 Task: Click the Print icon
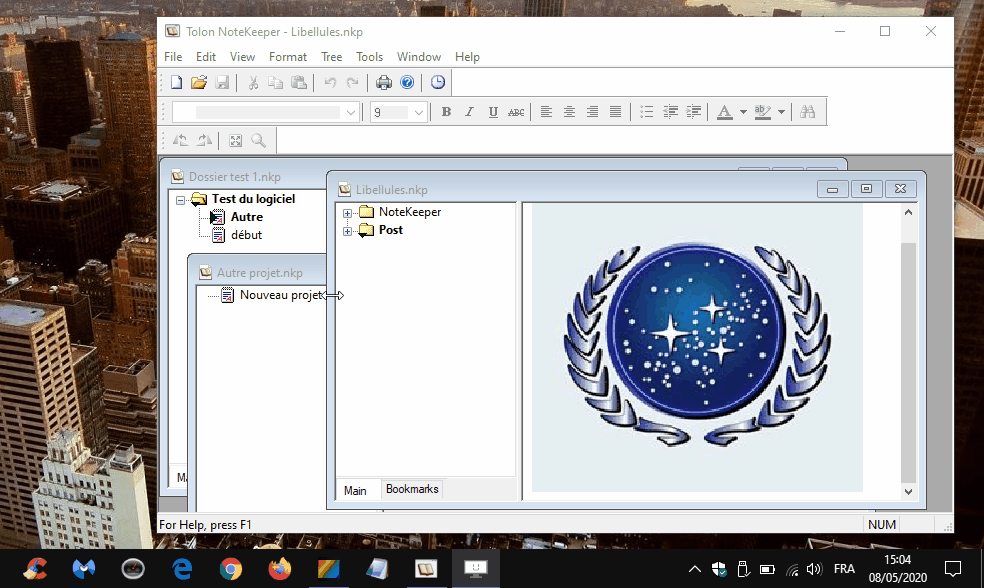click(x=383, y=82)
